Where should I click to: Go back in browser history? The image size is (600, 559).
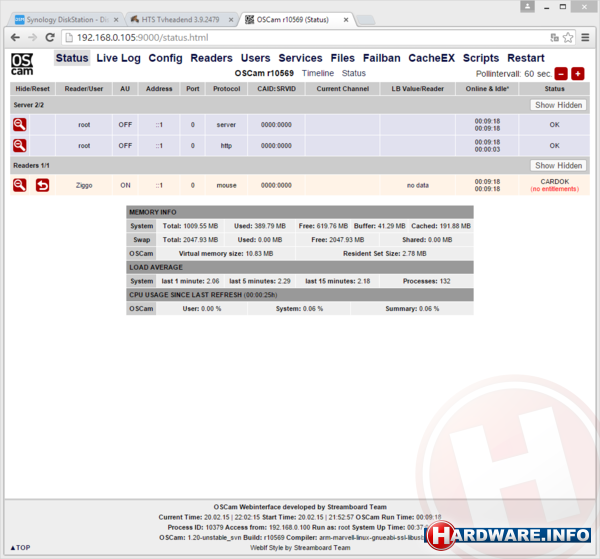pyautogui.click(x=15, y=37)
